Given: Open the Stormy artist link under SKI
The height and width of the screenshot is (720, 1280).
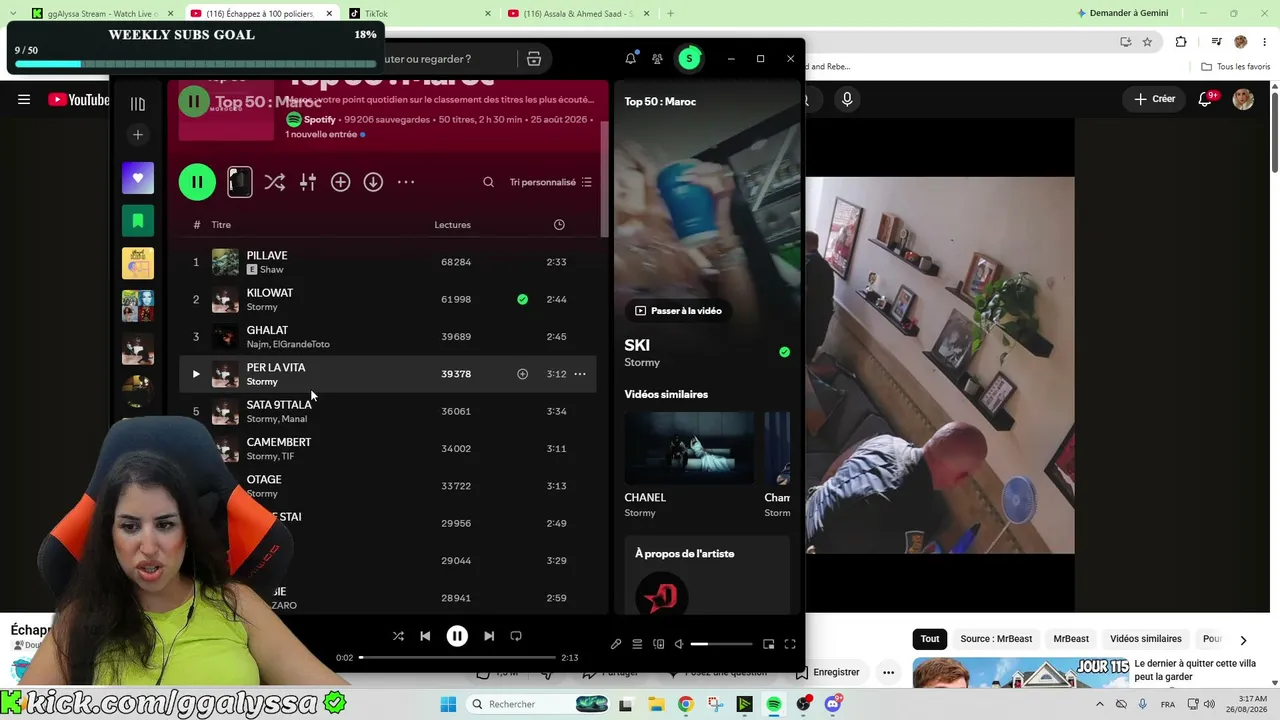Looking at the screenshot, I should [642, 363].
